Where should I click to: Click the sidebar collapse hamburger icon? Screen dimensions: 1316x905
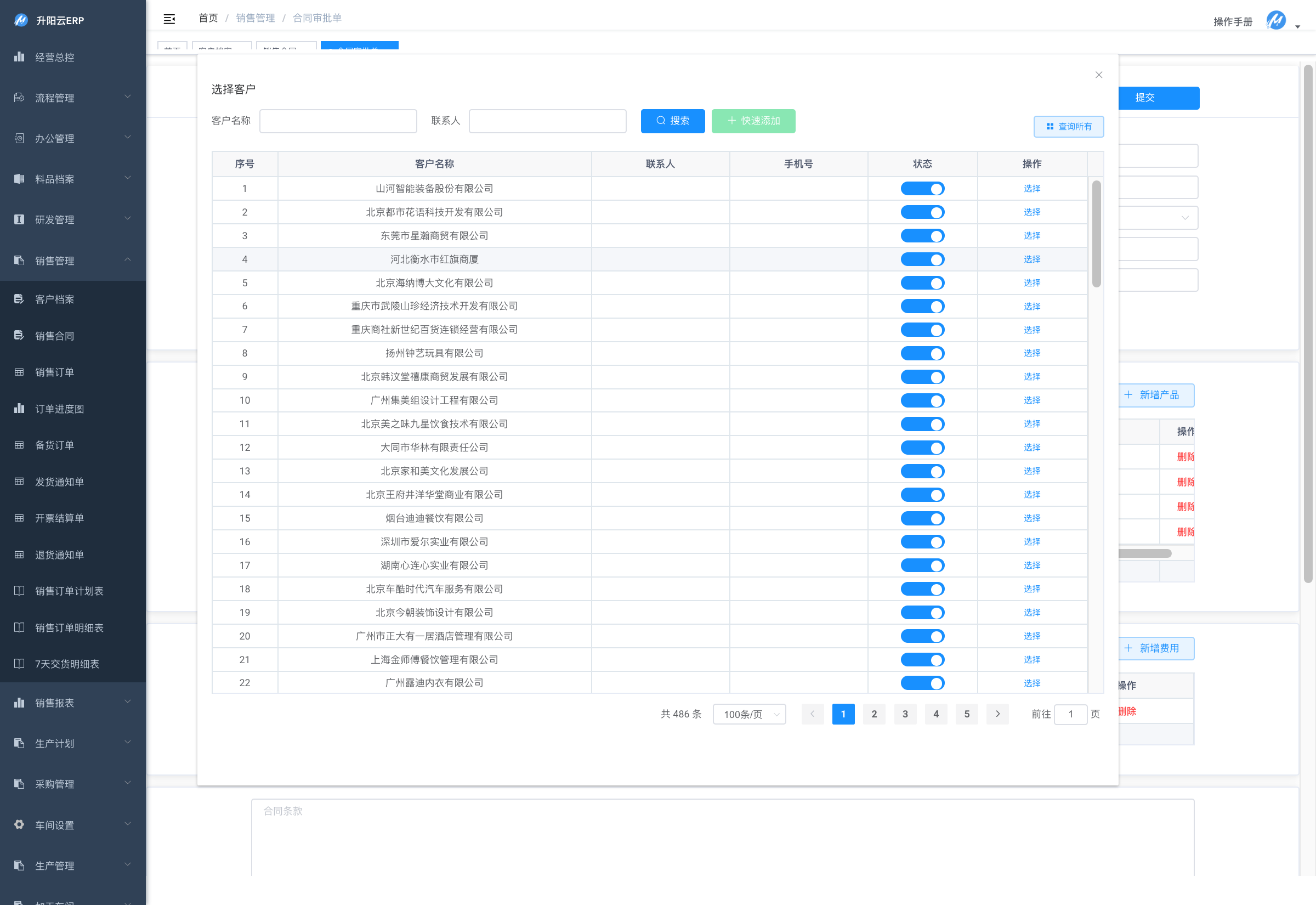click(169, 19)
